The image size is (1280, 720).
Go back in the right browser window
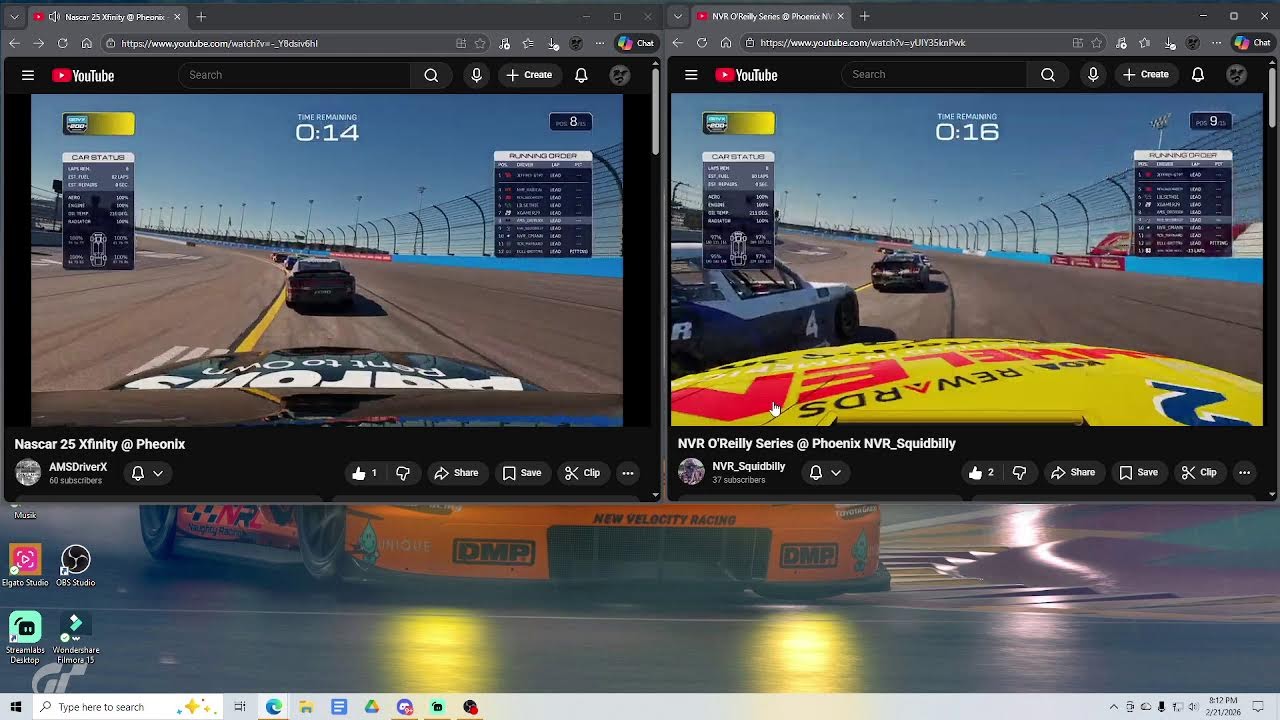(678, 43)
